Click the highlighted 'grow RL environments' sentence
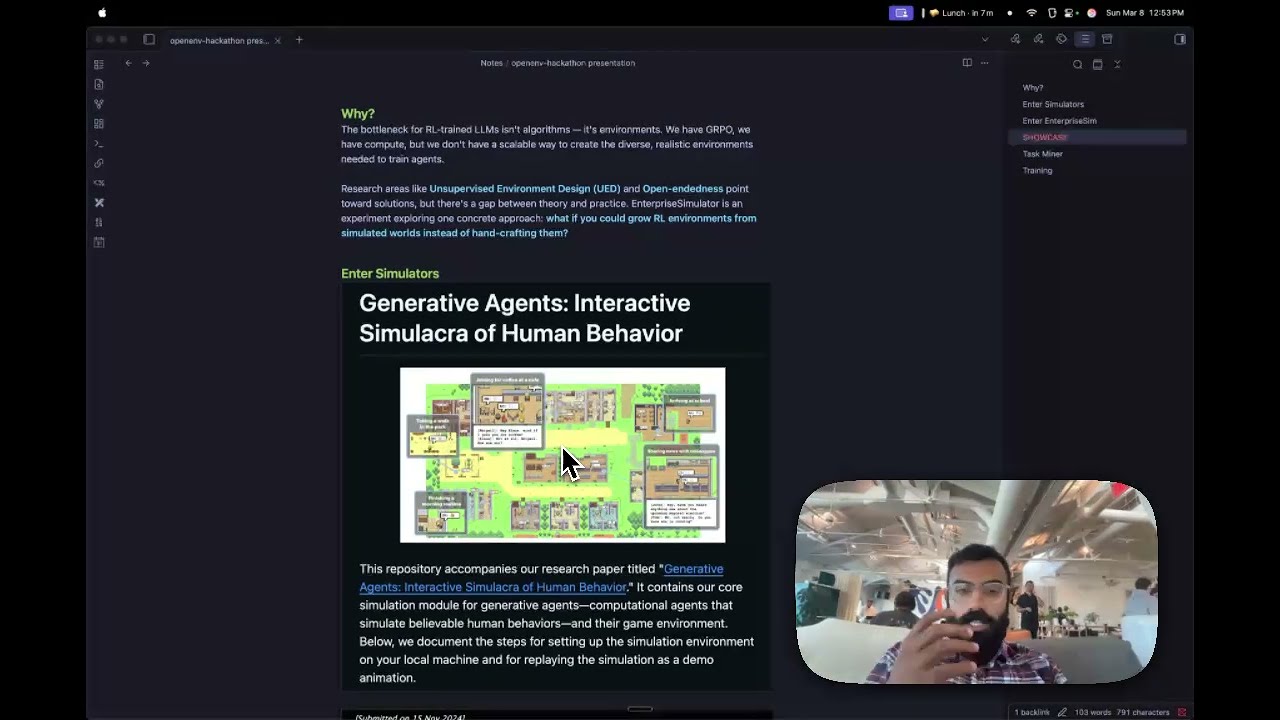Screen dimensions: 1280x720 click(x=548, y=225)
